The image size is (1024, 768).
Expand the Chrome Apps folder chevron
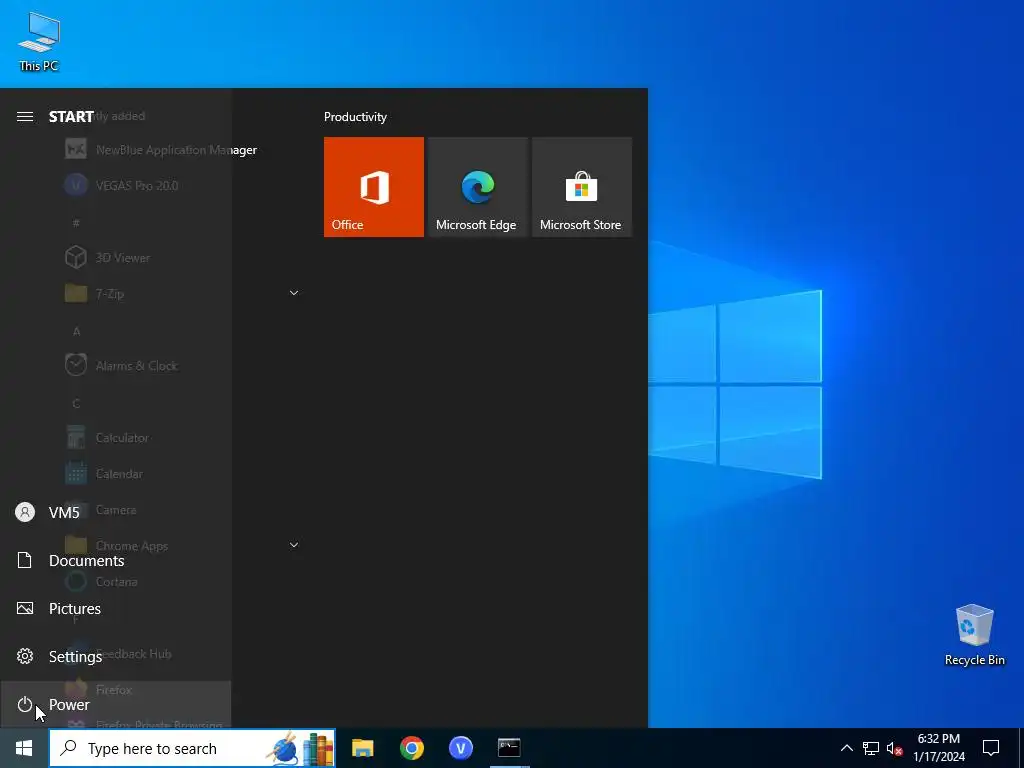294,545
